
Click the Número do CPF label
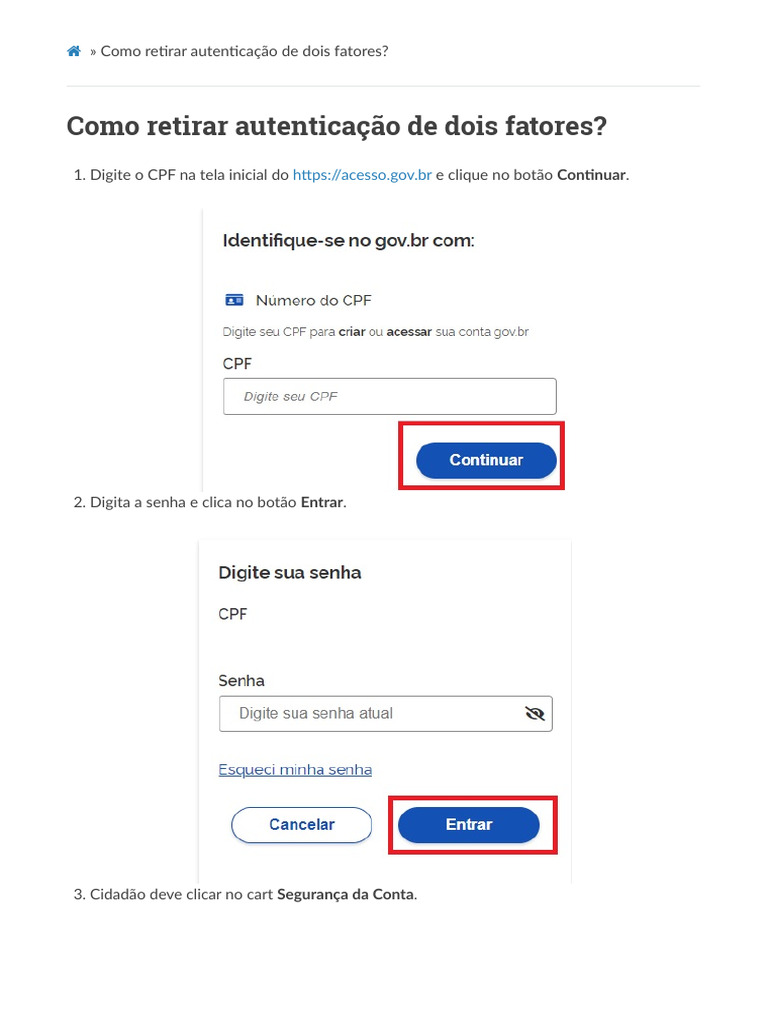[313, 300]
